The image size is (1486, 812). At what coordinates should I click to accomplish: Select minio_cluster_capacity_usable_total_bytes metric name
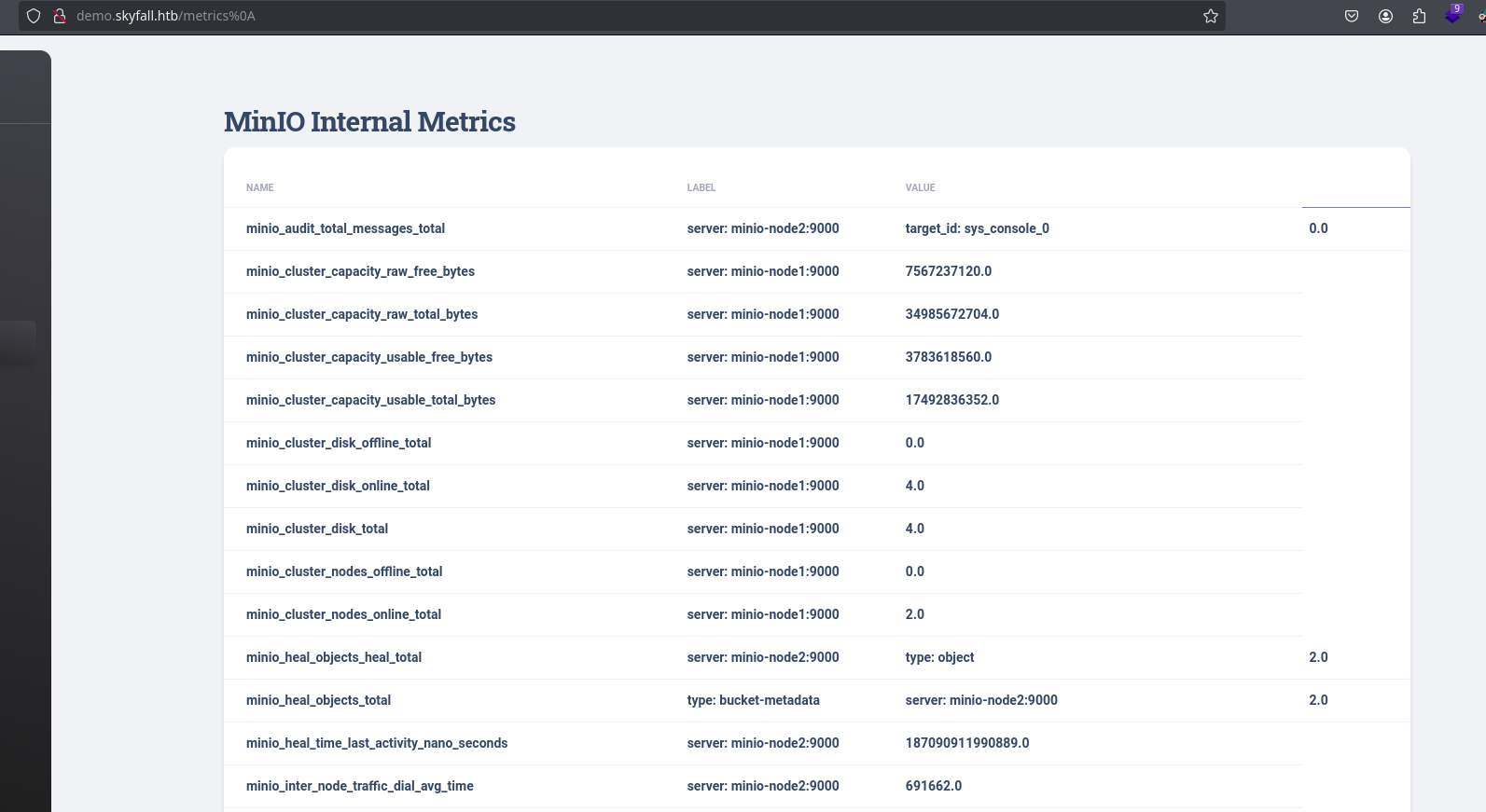click(x=370, y=400)
